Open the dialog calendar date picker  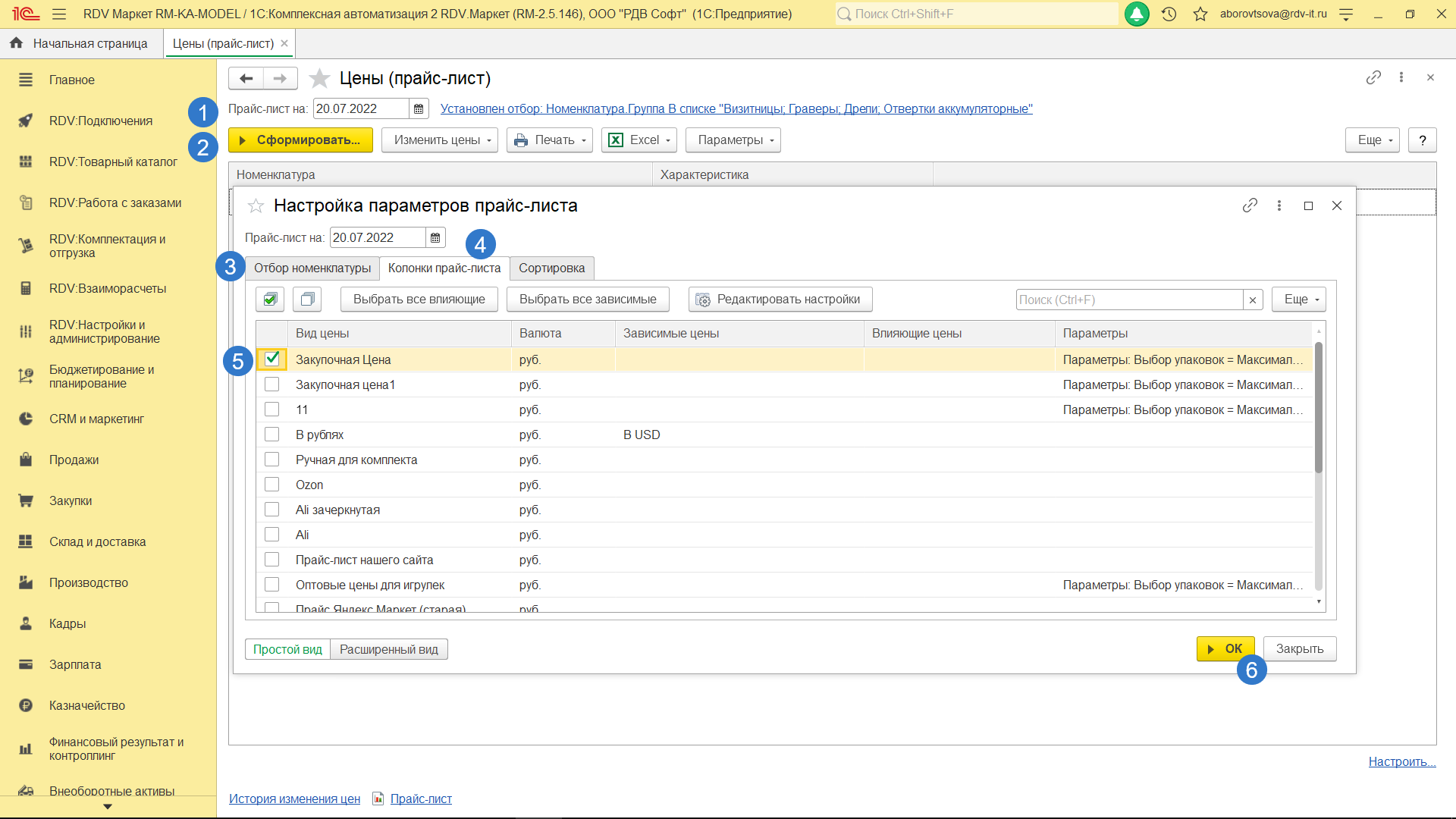pyautogui.click(x=435, y=238)
